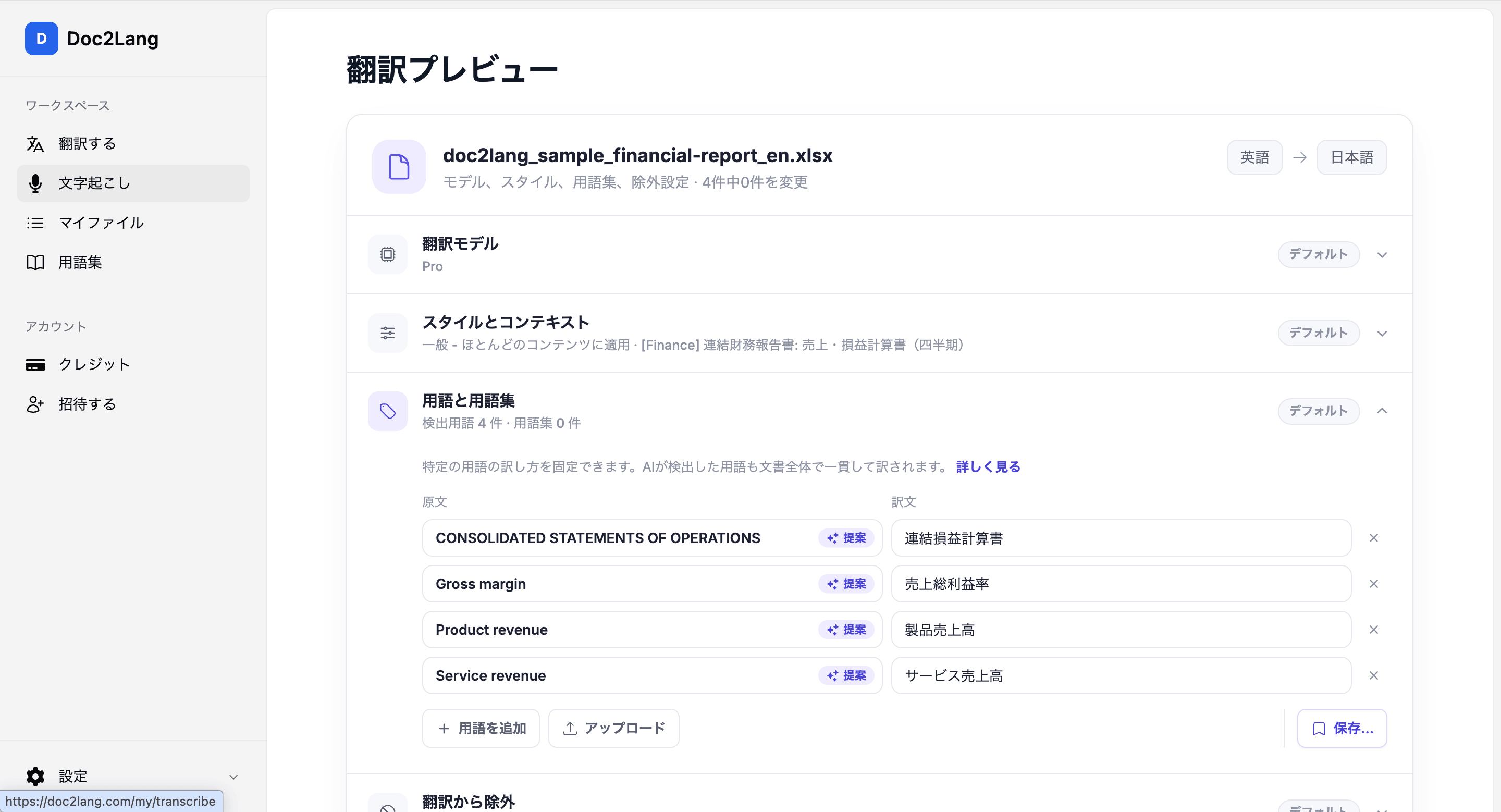Click the 提案 badge on Service revenue row
This screenshot has height=812, width=1501.
click(846, 675)
